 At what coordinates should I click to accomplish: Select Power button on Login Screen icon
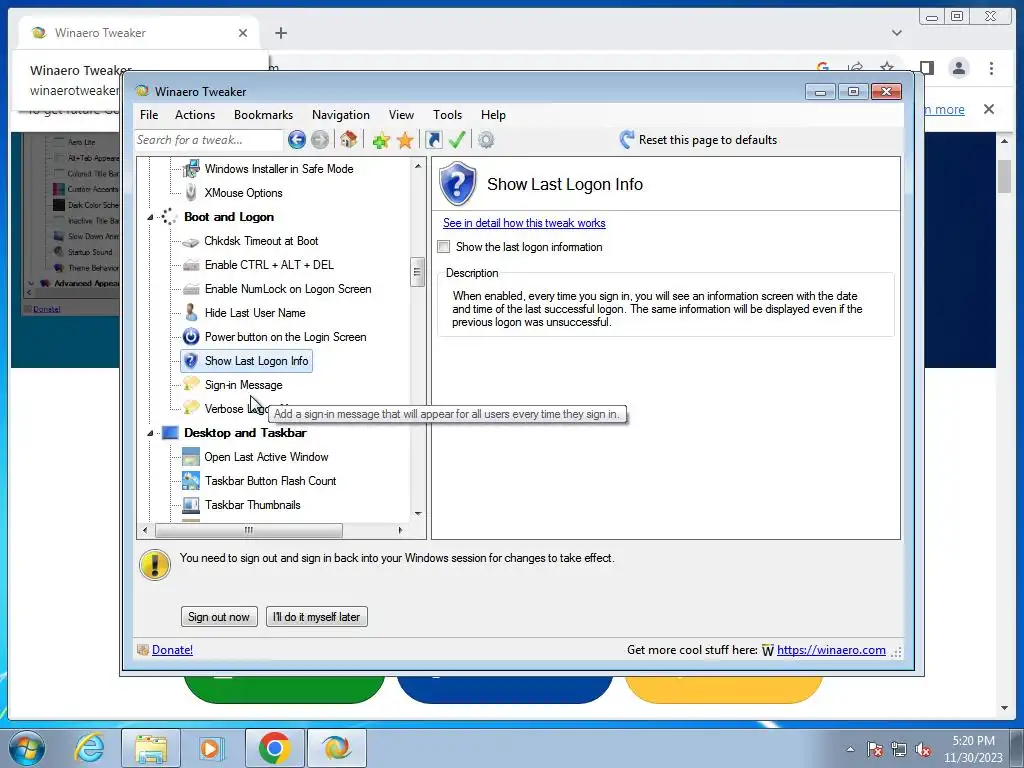click(x=191, y=337)
